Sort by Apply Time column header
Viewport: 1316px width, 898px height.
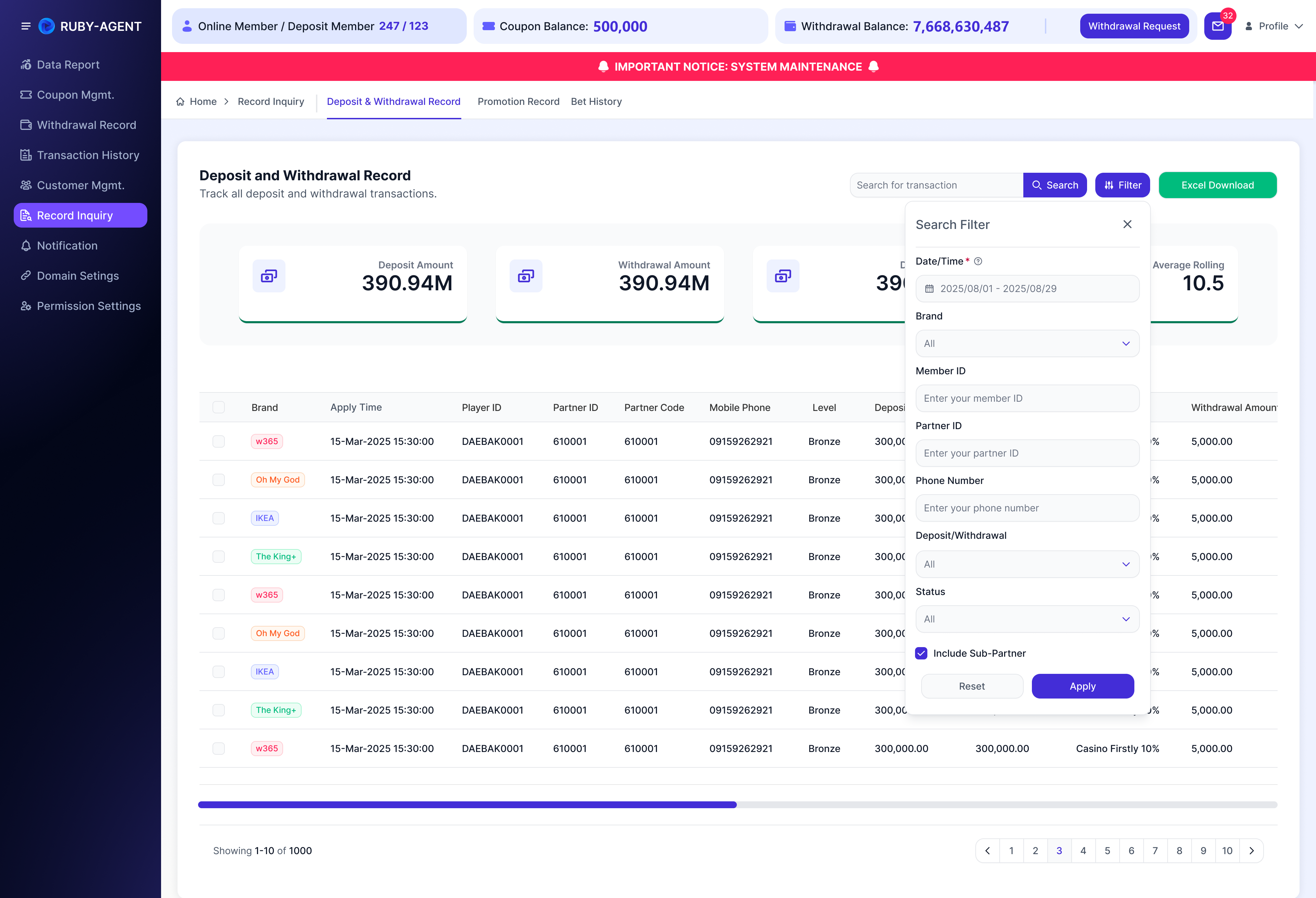click(x=356, y=407)
